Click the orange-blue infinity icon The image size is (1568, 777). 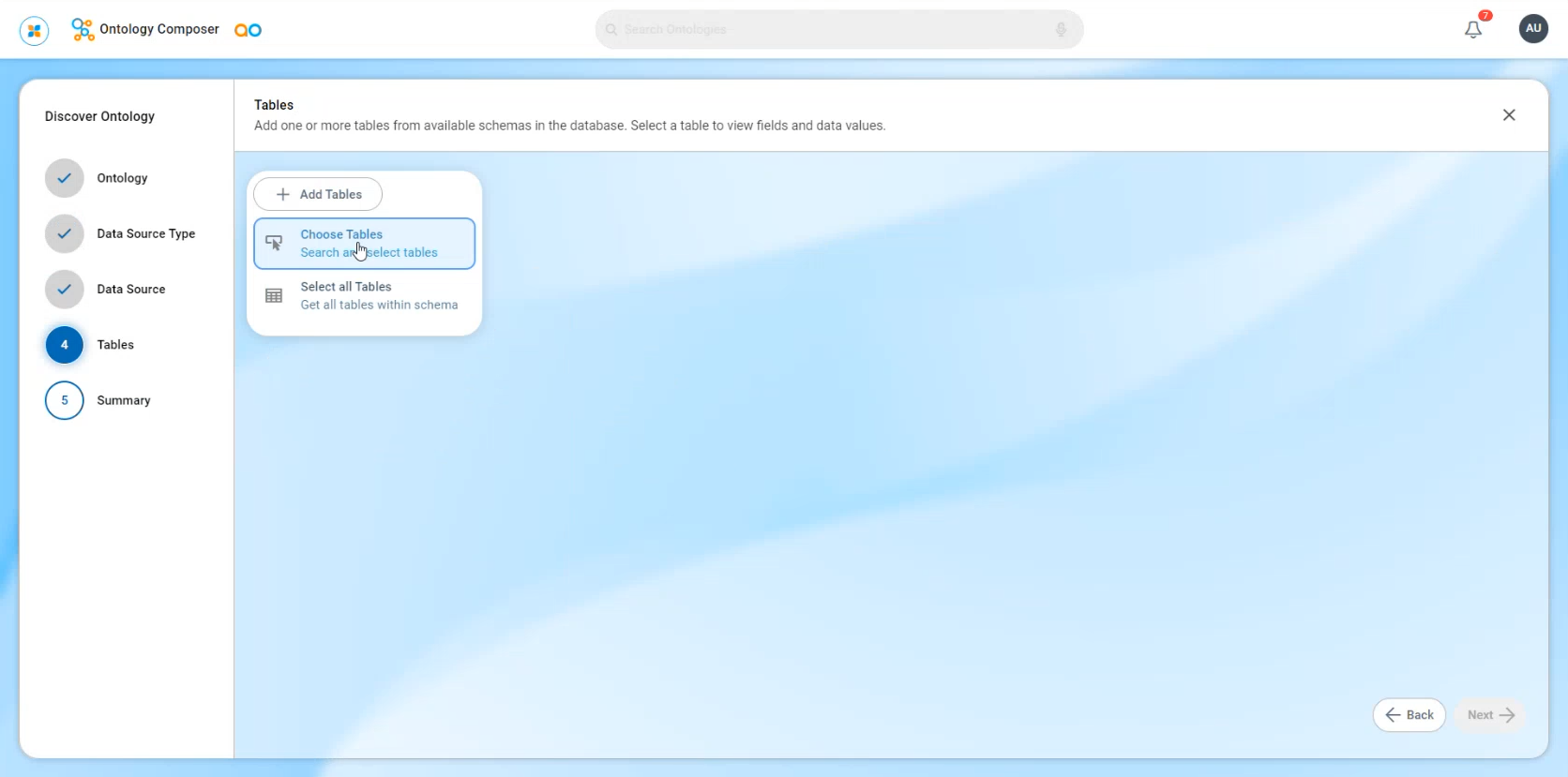(x=248, y=30)
